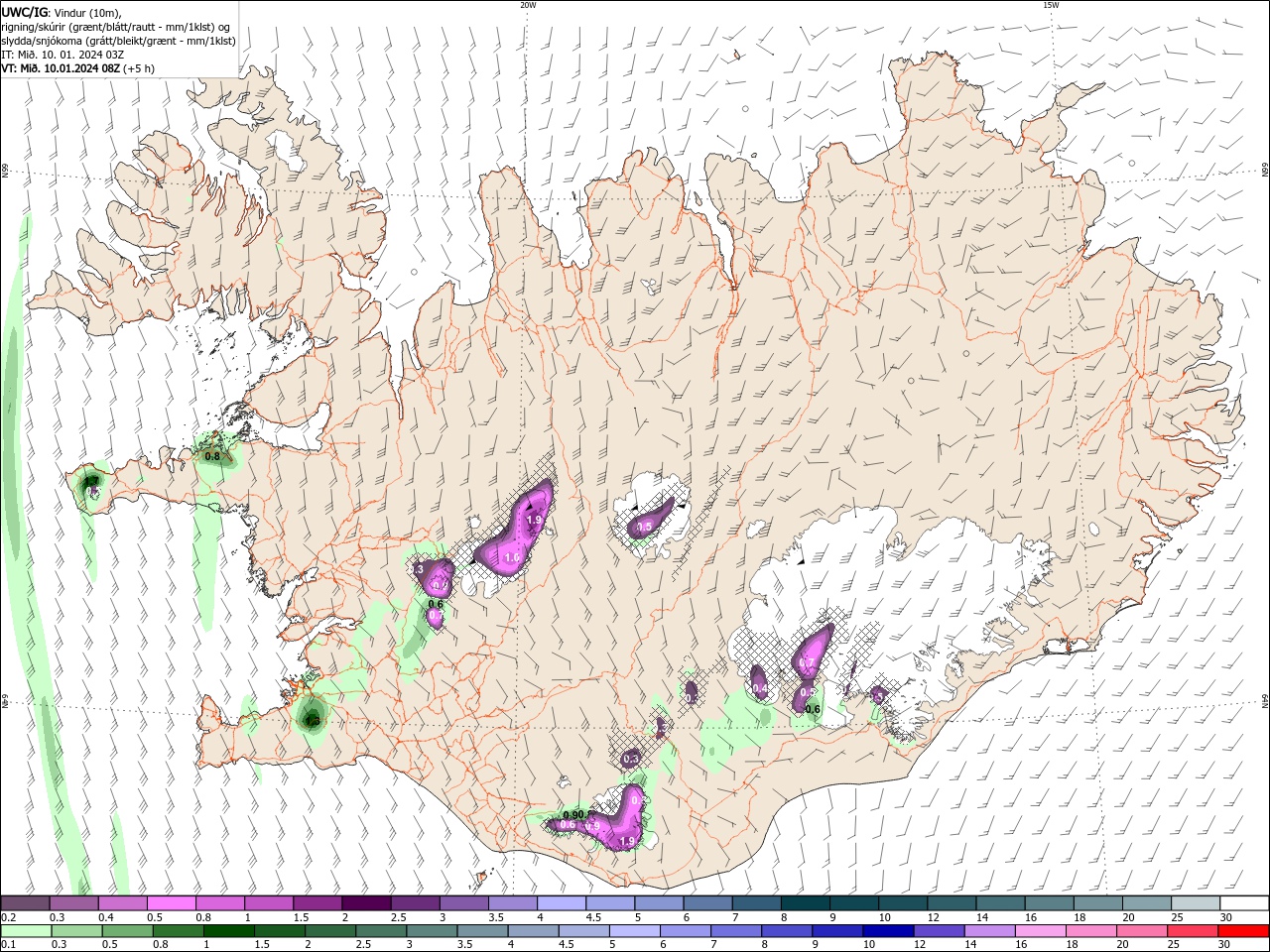1270x952 pixels.
Task: Click the '1.5' snow value on the central glacier
Action: (644, 527)
